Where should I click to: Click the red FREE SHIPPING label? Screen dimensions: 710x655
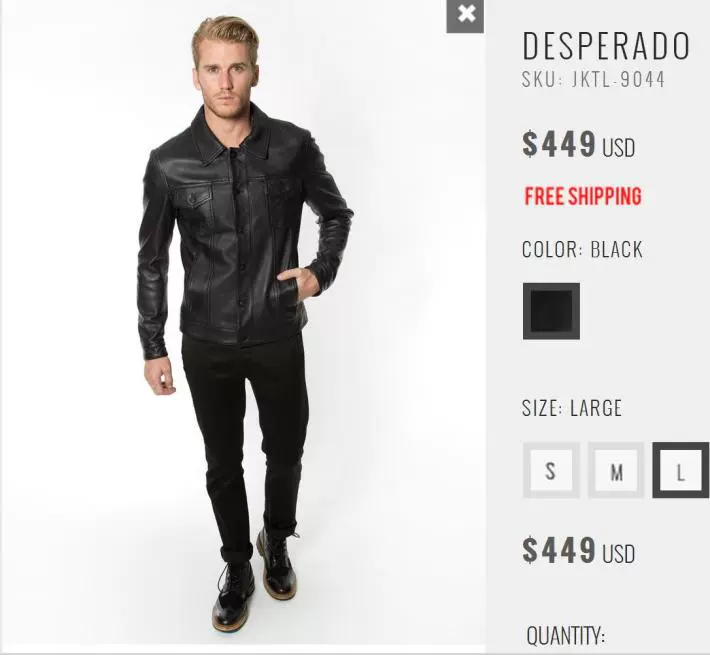(583, 196)
